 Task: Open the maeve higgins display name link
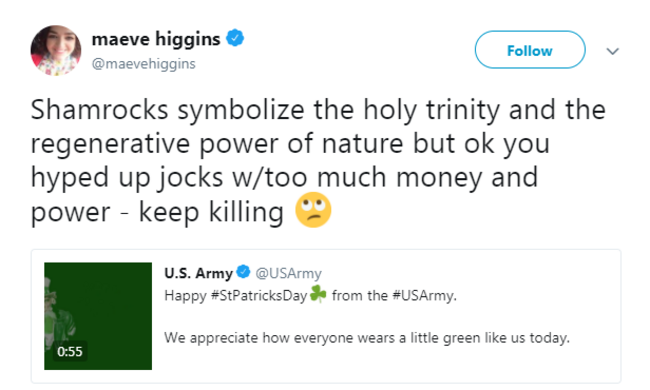tap(156, 39)
